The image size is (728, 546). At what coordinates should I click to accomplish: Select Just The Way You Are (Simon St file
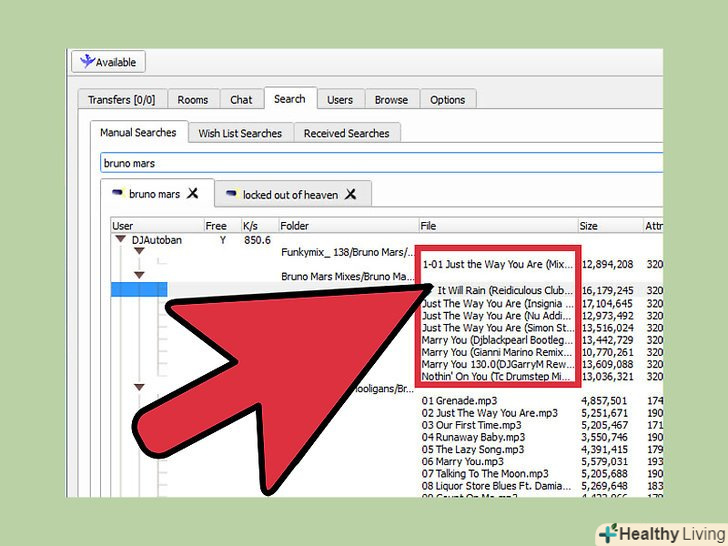click(498, 327)
